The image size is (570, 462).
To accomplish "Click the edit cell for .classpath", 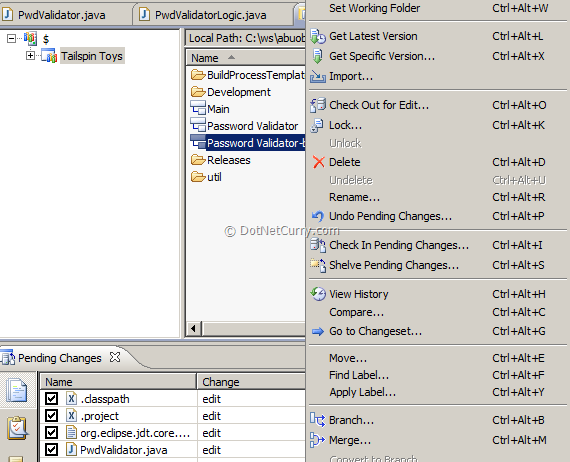I will [x=252, y=399].
